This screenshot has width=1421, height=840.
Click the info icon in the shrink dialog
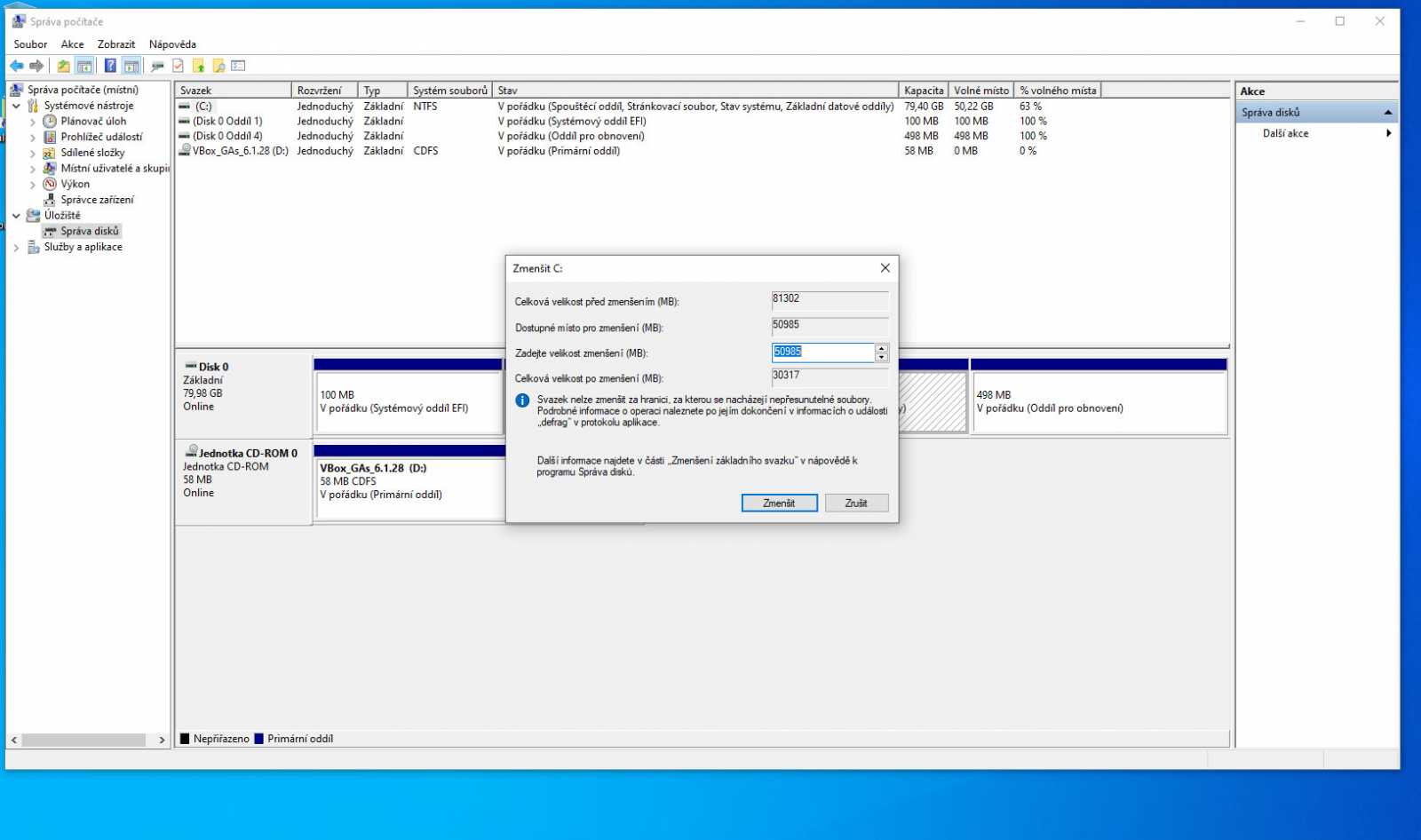point(522,400)
